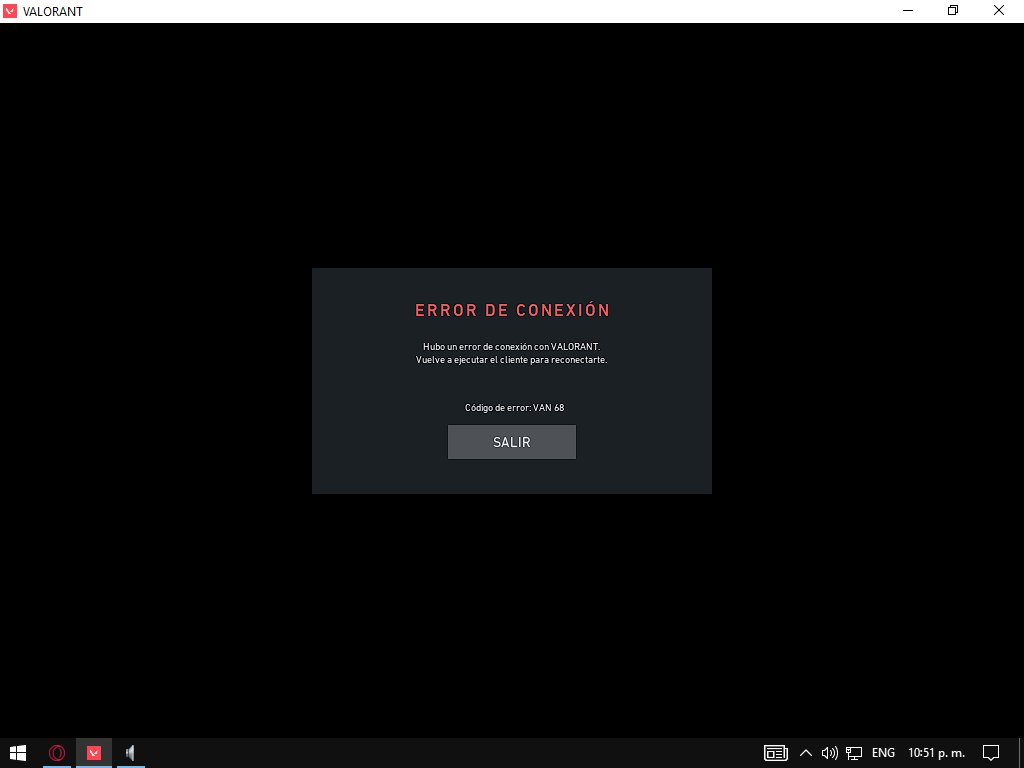Click 'Hubo un error de conexión con VALORANT.' text

511,347
